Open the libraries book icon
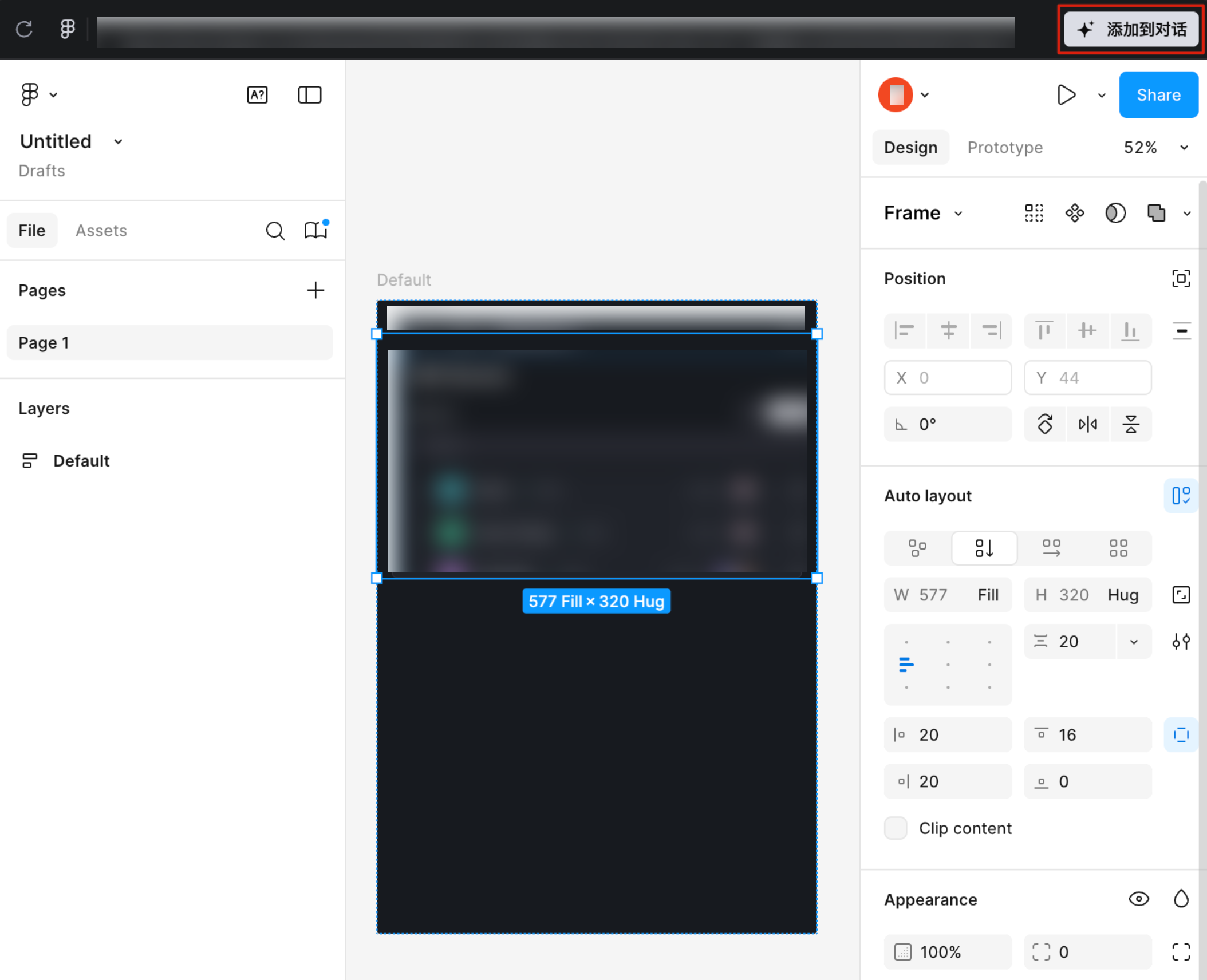Screen dimensions: 1207x980 pyautogui.click(x=315, y=230)
